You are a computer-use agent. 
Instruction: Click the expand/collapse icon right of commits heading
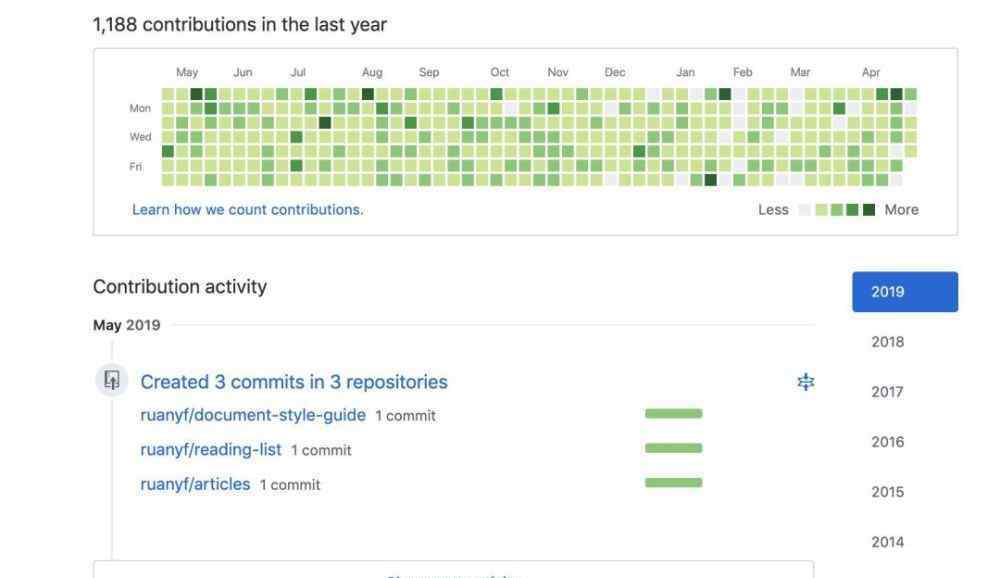coord(805,382)
